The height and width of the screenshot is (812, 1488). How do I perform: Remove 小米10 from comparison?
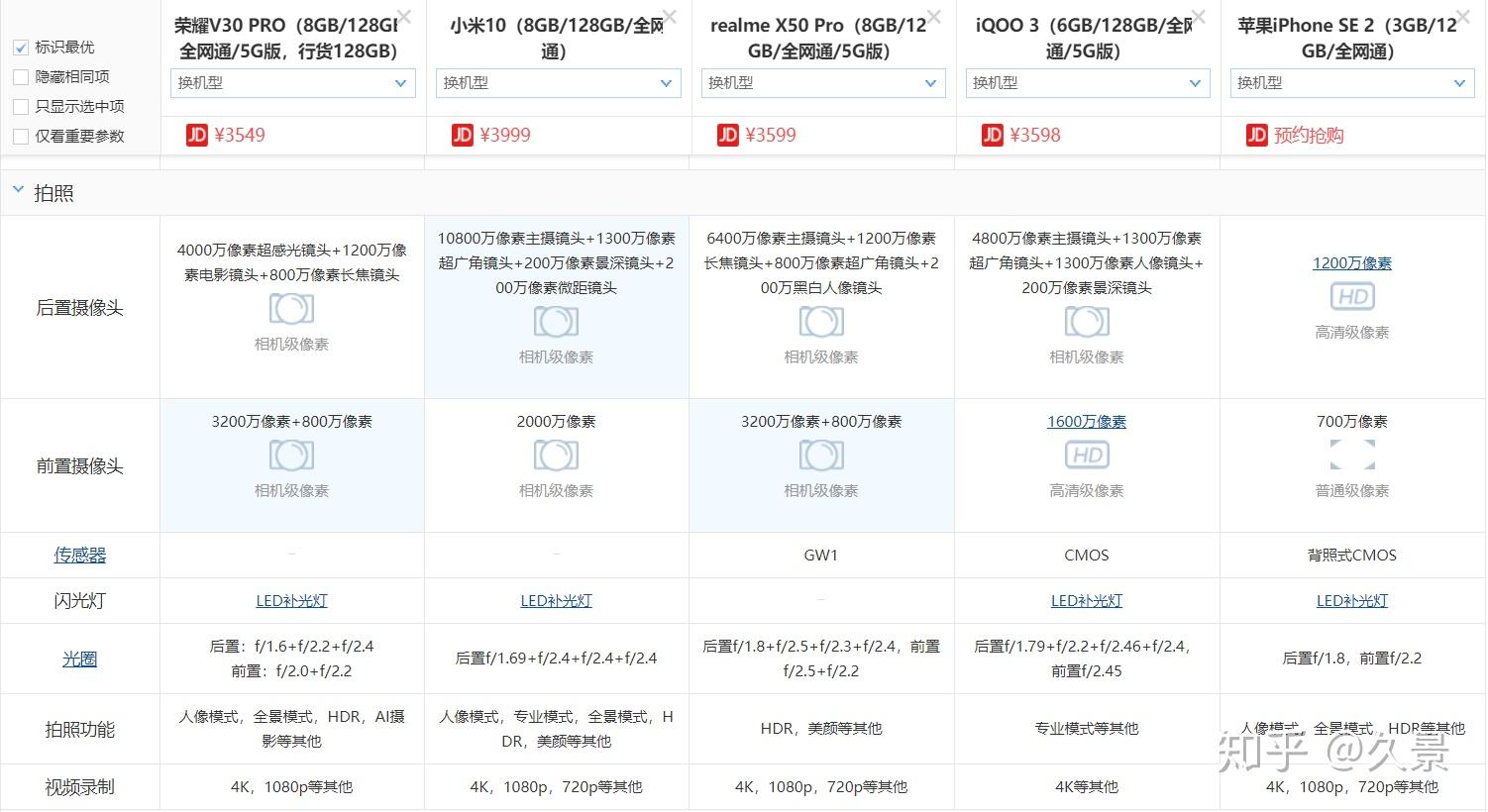(670, 17)
